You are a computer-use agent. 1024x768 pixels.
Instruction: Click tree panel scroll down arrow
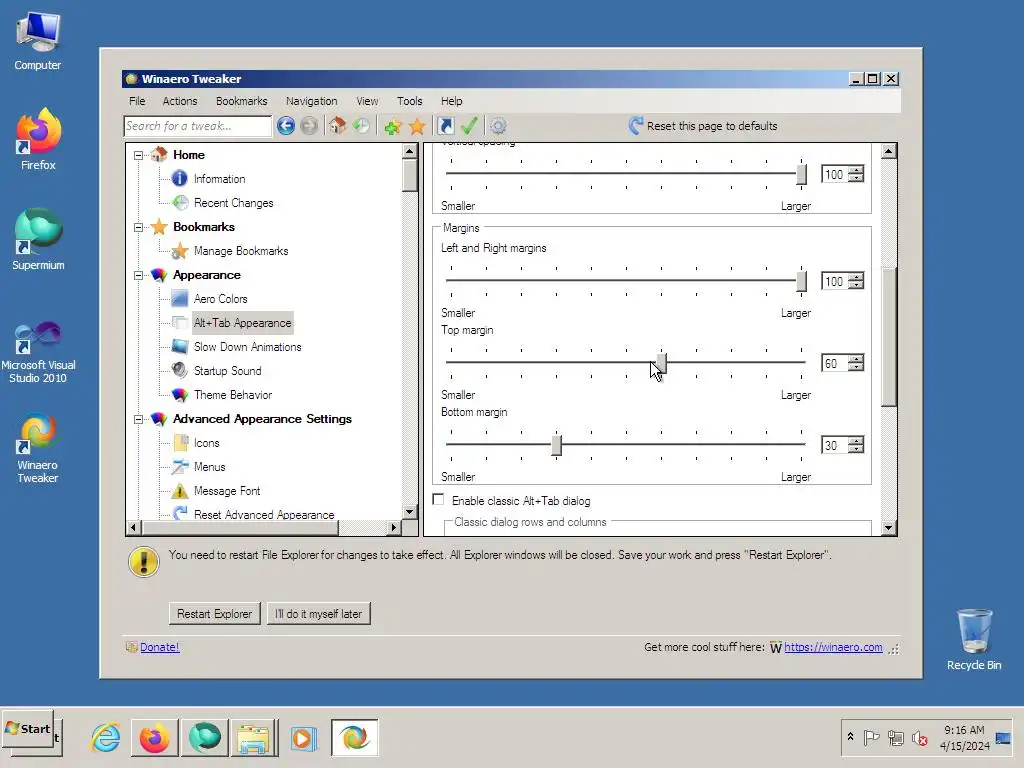[409, 512]
